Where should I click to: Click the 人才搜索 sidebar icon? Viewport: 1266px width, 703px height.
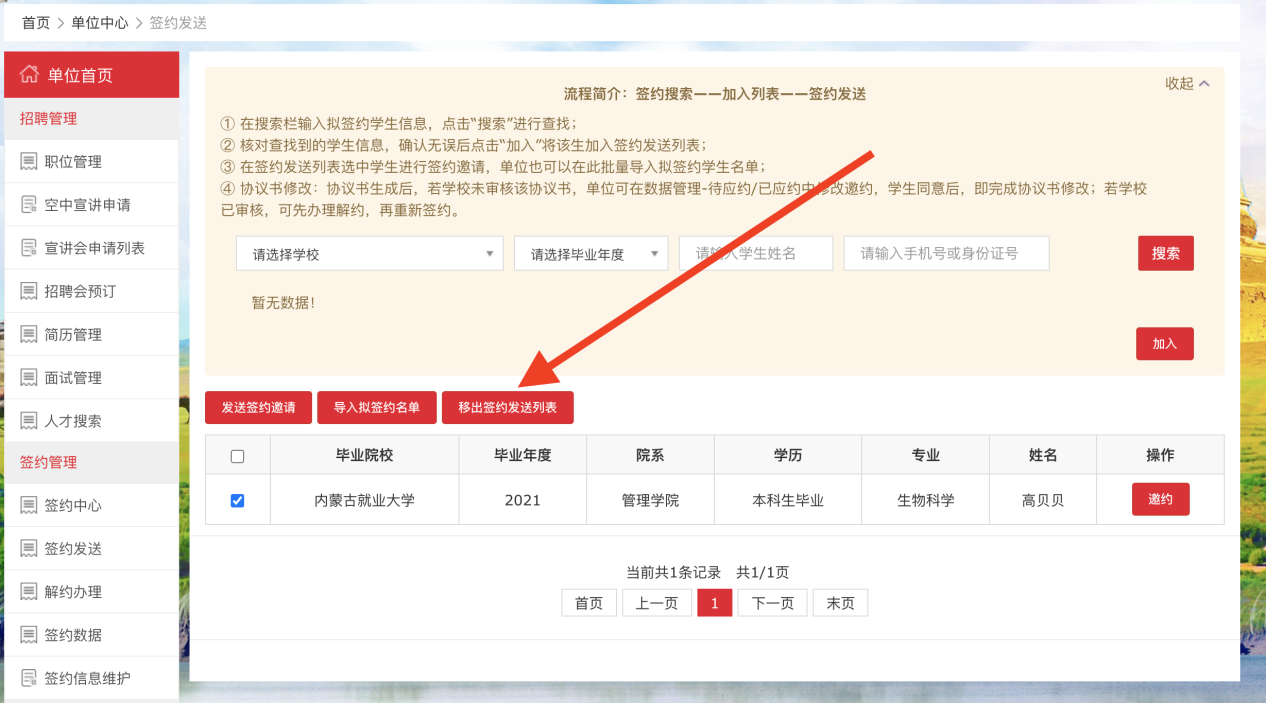pos(28,421)
